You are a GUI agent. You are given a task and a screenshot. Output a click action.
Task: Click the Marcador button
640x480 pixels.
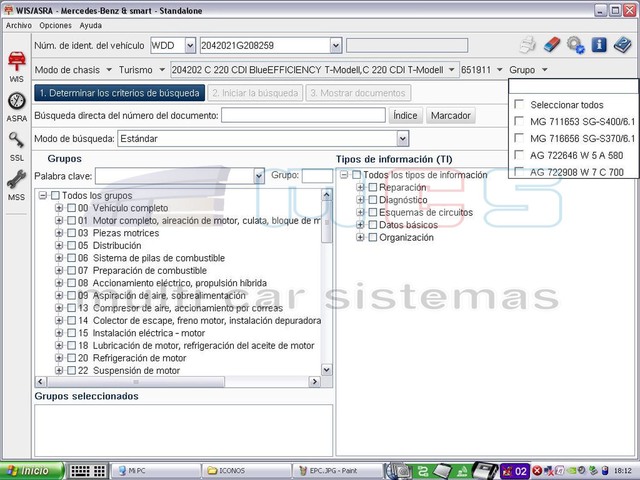click(451, 116)
